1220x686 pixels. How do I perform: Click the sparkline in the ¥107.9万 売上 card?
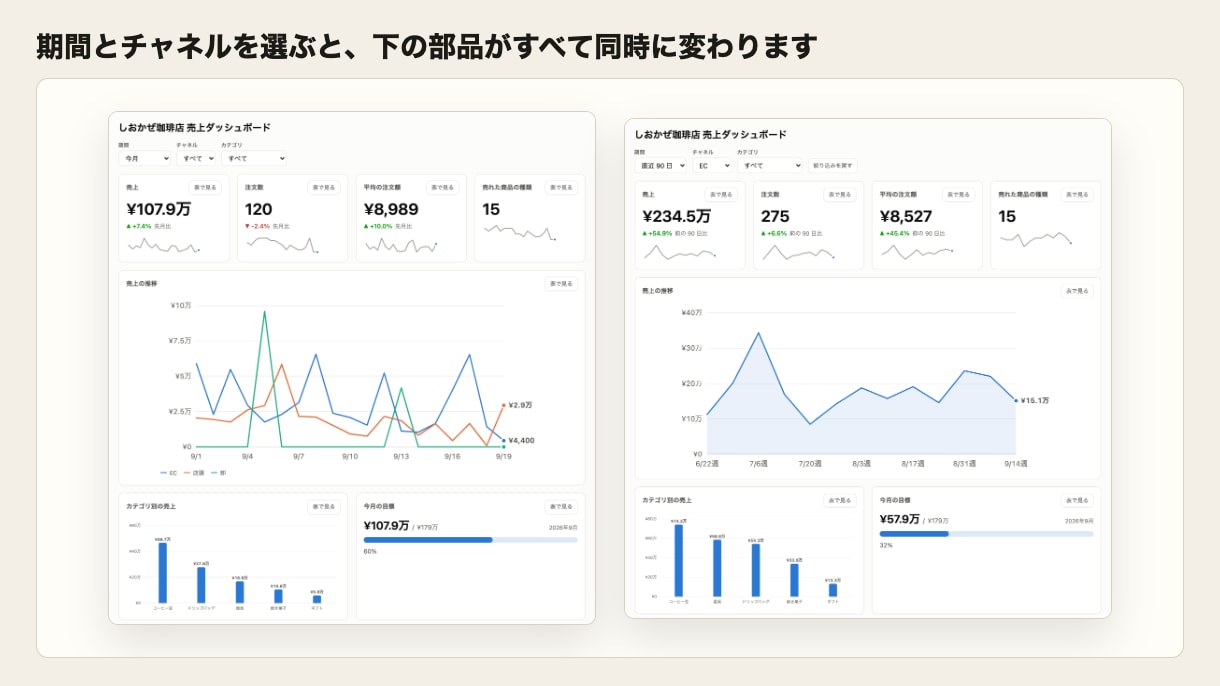(x=163, y=245)
